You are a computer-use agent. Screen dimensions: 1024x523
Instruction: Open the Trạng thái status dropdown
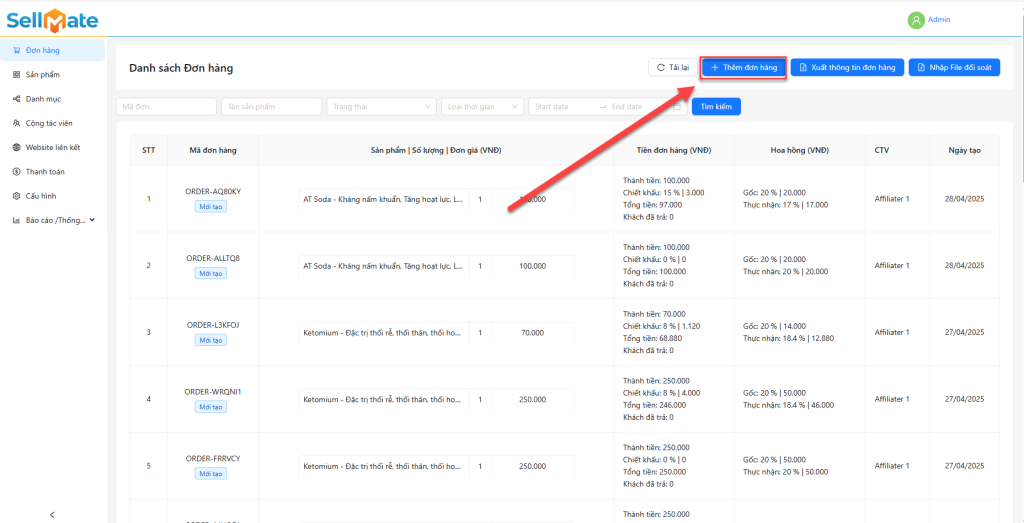click(x=381, y=106)
